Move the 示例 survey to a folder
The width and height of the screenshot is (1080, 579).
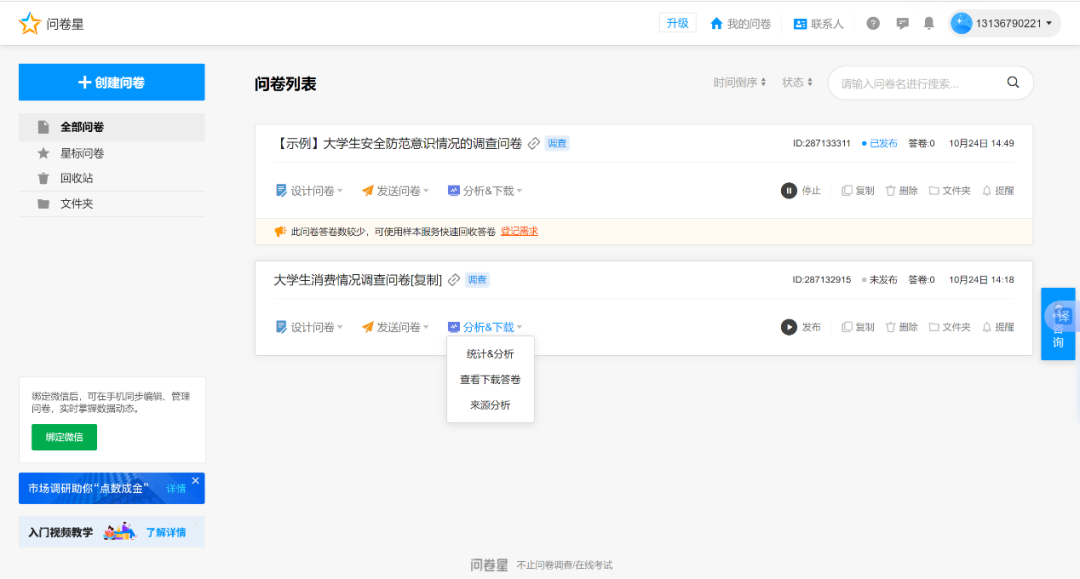[949, 191]
